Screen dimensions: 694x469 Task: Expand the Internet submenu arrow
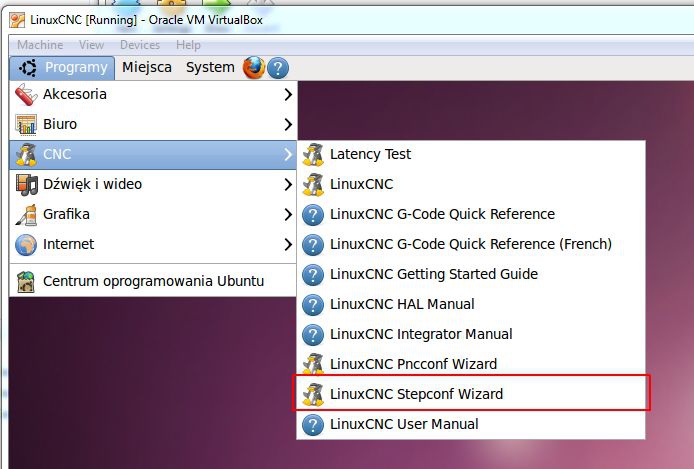tap(288, 244)
